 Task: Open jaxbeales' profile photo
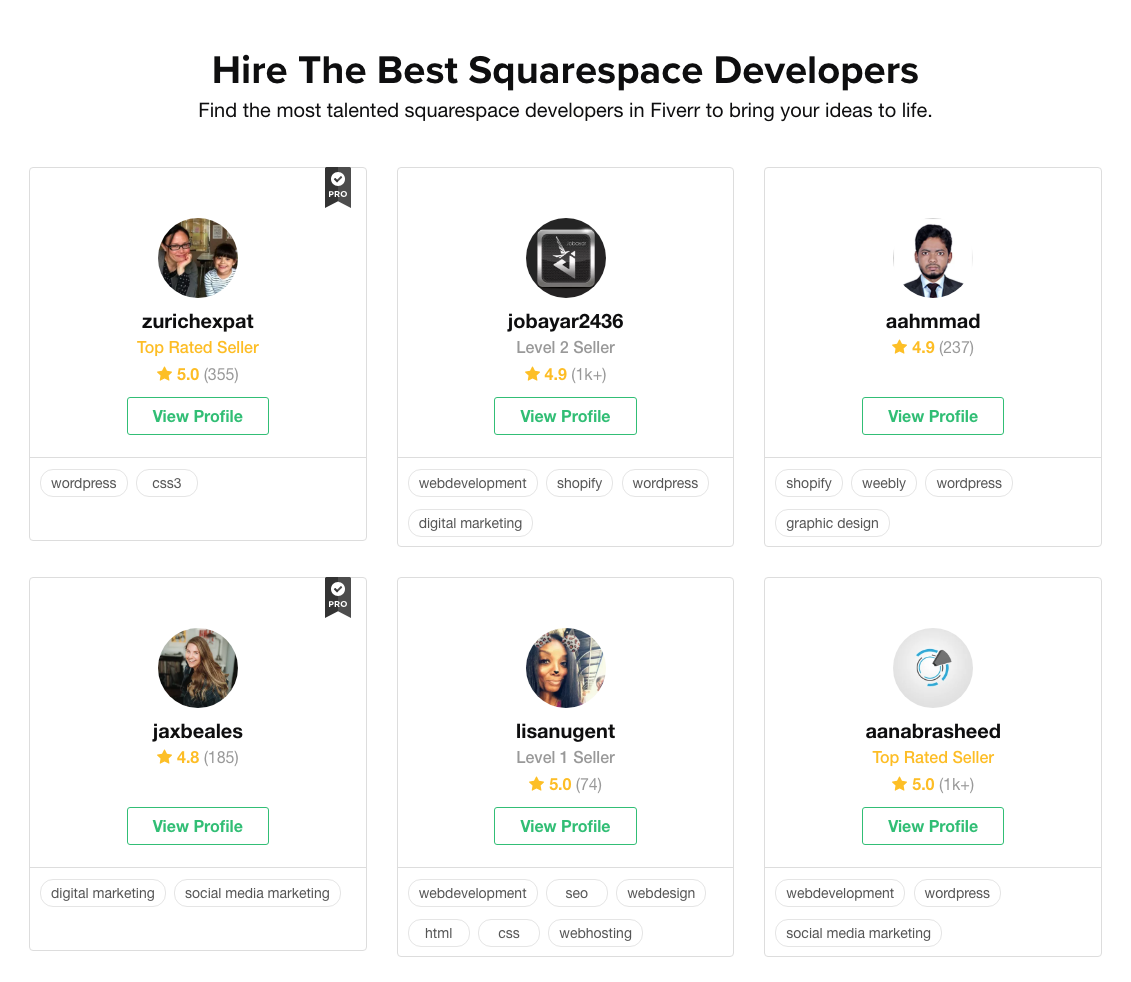198,667
